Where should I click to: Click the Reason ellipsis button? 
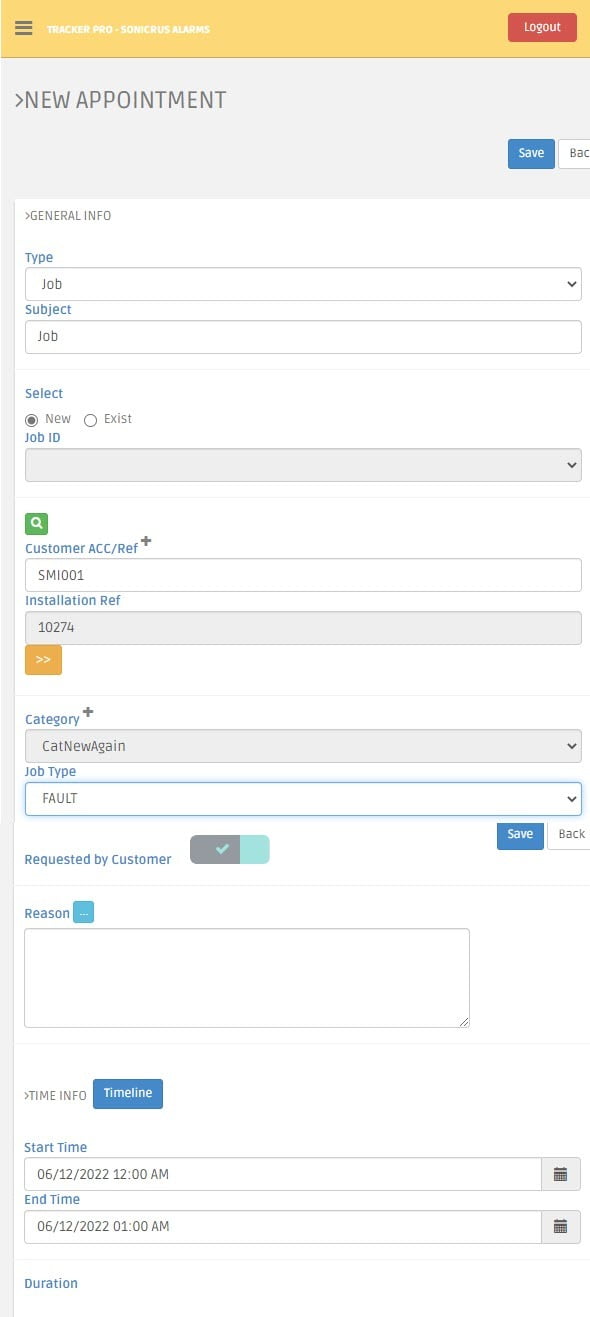[83, 912]
